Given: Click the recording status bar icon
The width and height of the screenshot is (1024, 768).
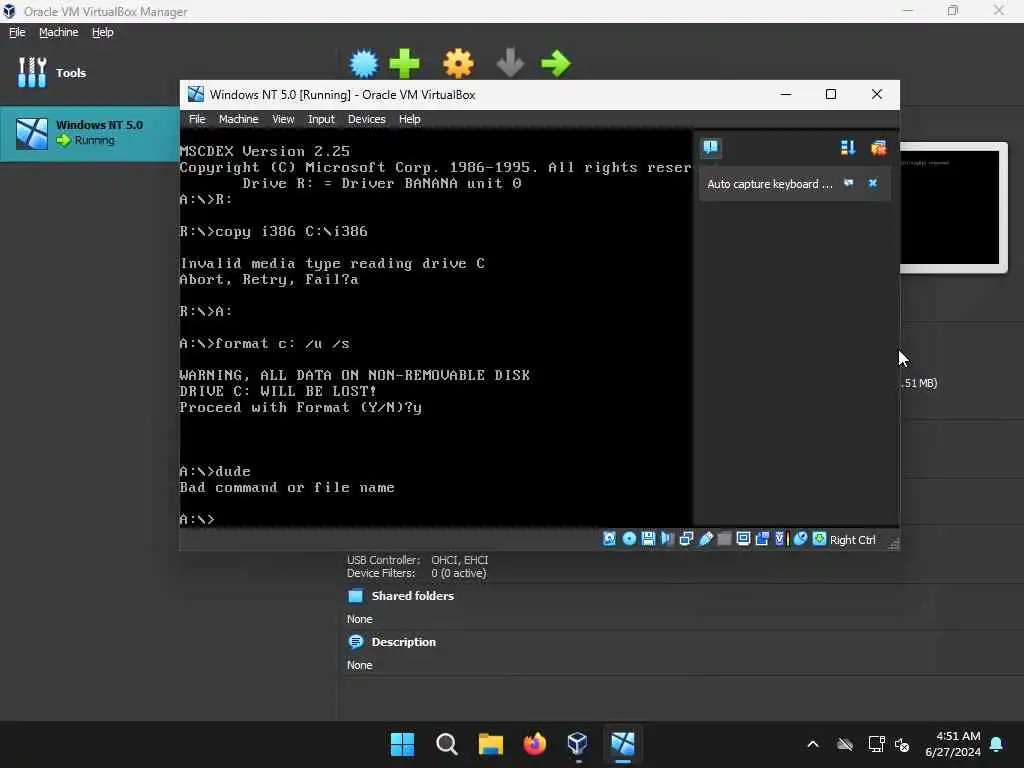Looking at the screenshot, I should [x=762, y=539].
